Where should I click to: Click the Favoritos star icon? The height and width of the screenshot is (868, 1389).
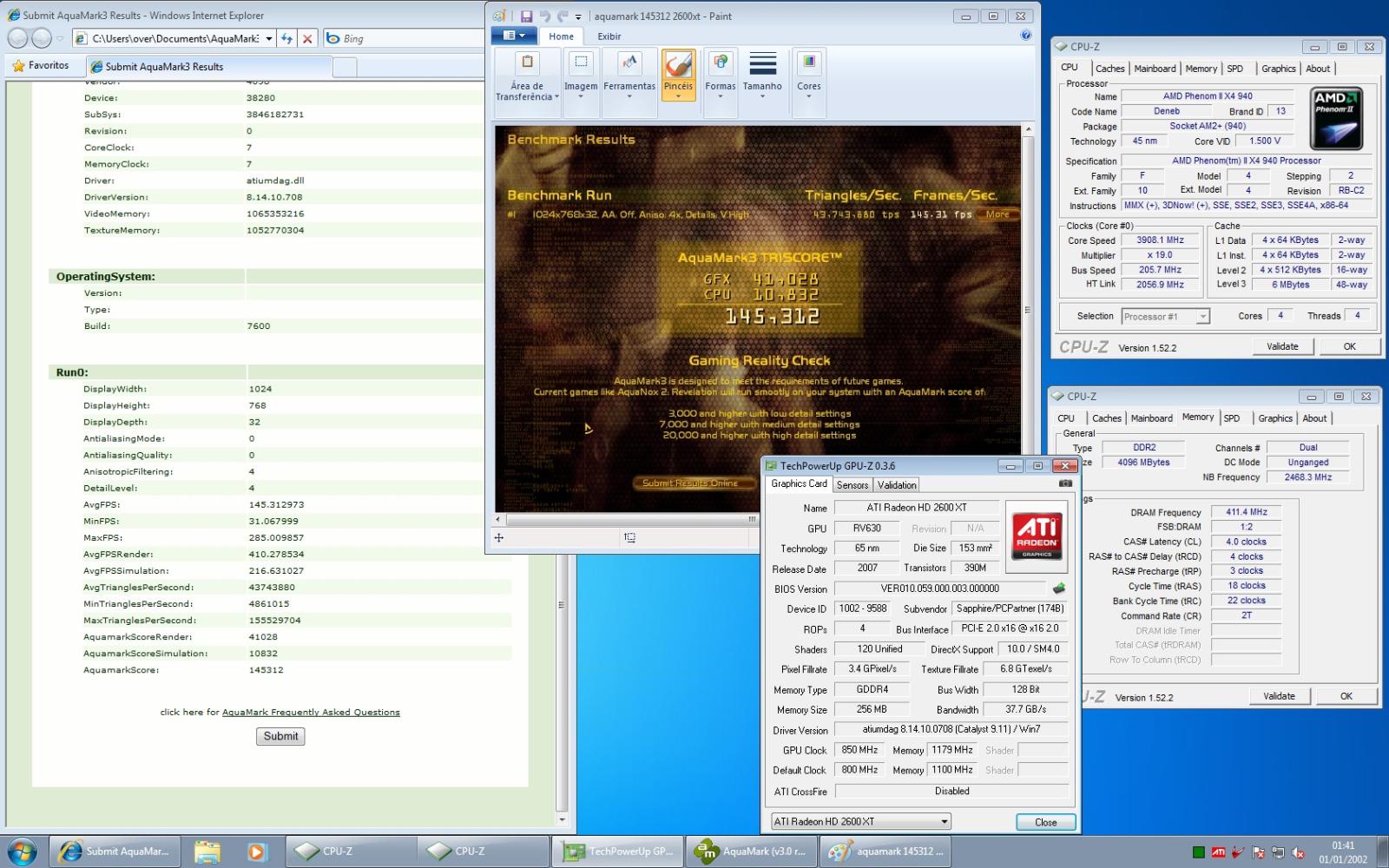tap(18, 66)
